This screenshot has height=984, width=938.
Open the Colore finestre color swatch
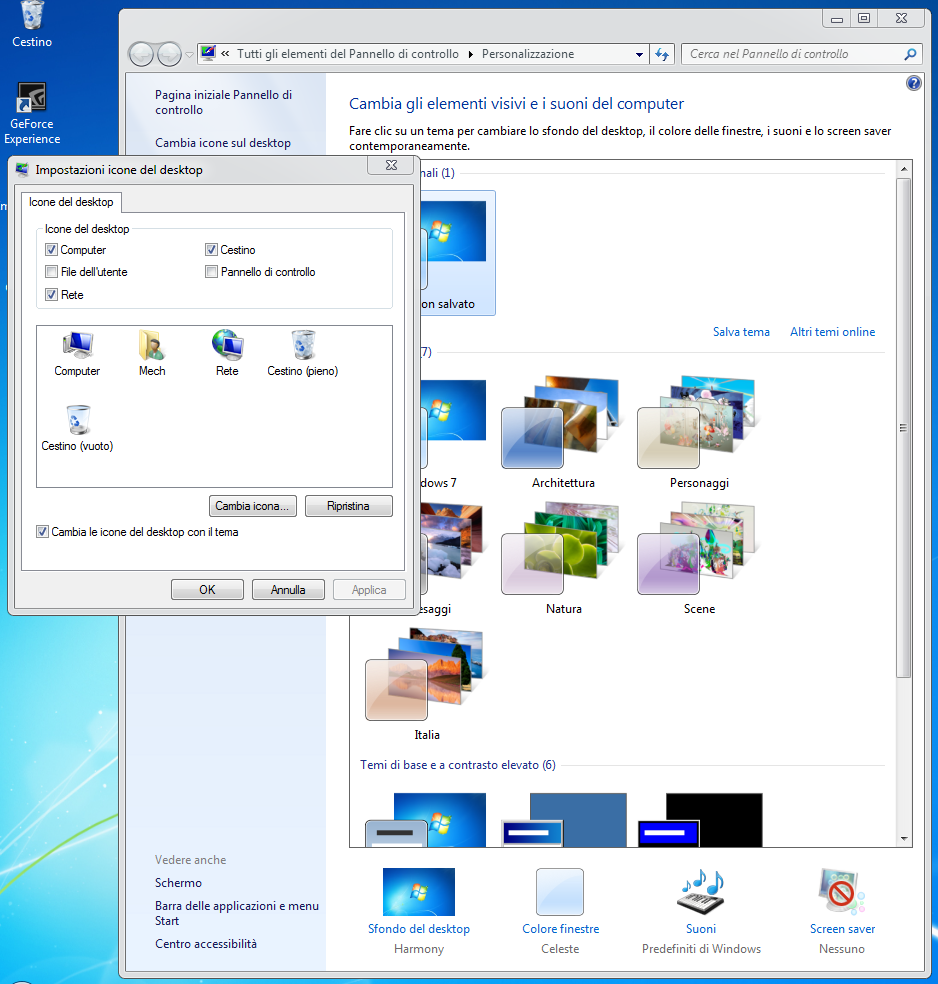click(x=560, y=892)
